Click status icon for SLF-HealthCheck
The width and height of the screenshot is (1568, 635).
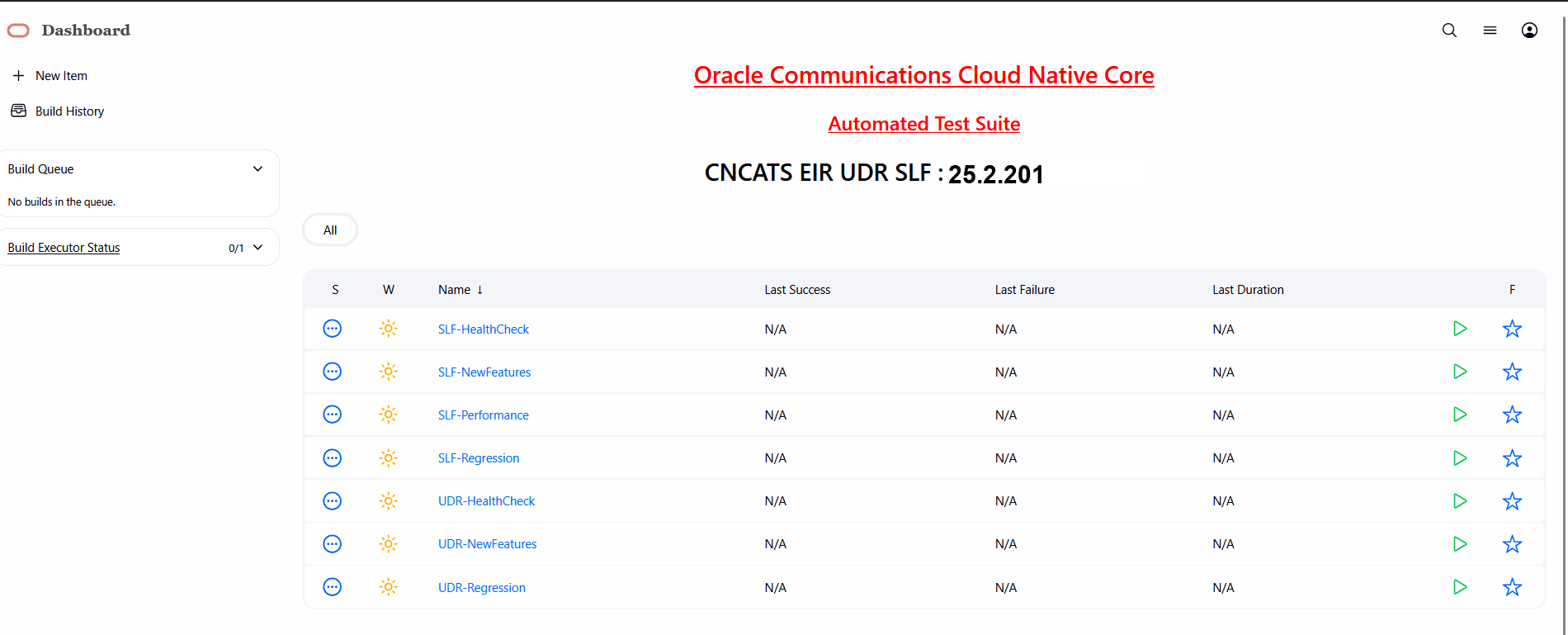click(x=332, y=329)
